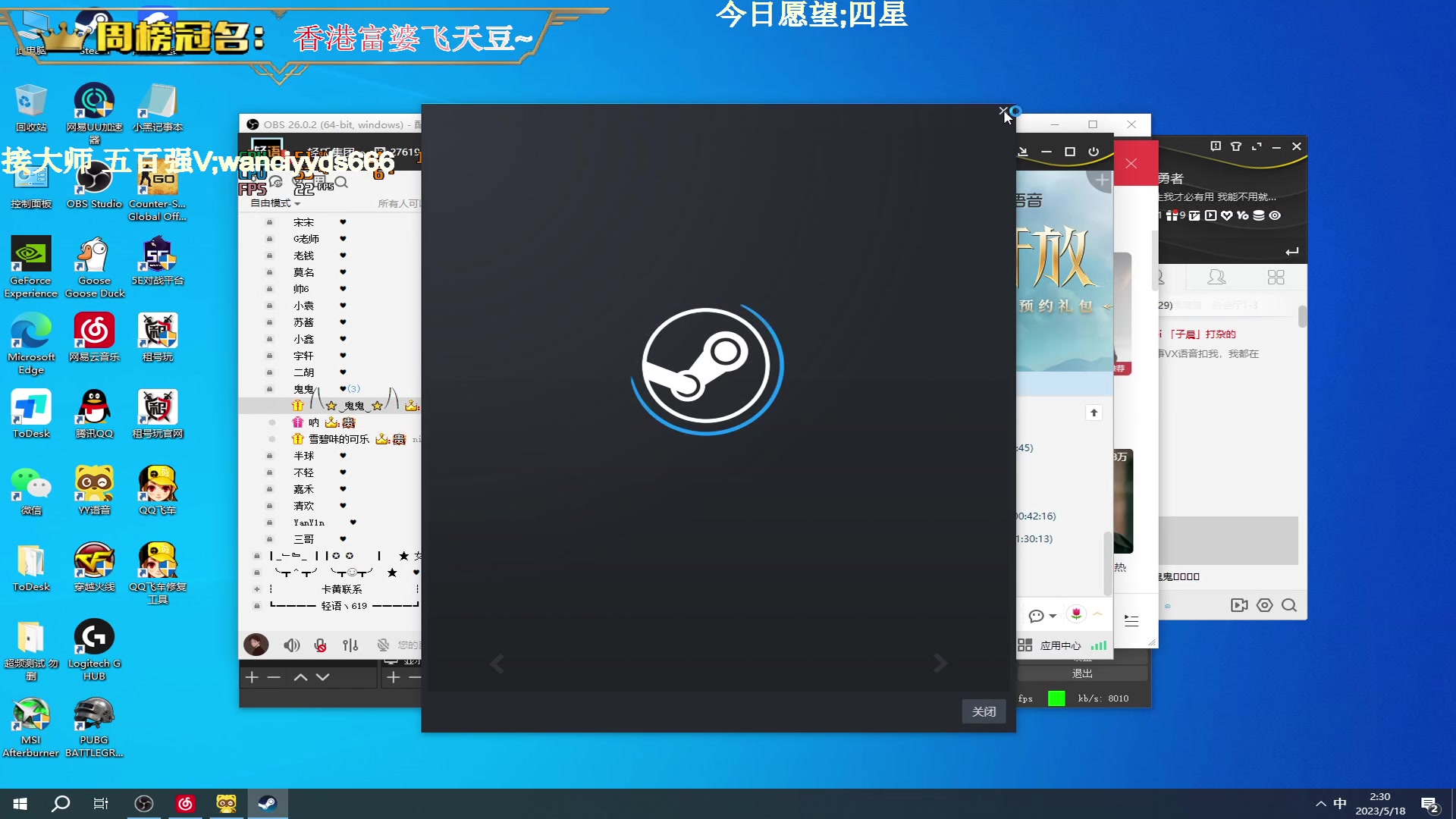This screenshot has height=819, width=1456.
Task: Open Logitech G HUB desktop icon
Action: [94, 650]
